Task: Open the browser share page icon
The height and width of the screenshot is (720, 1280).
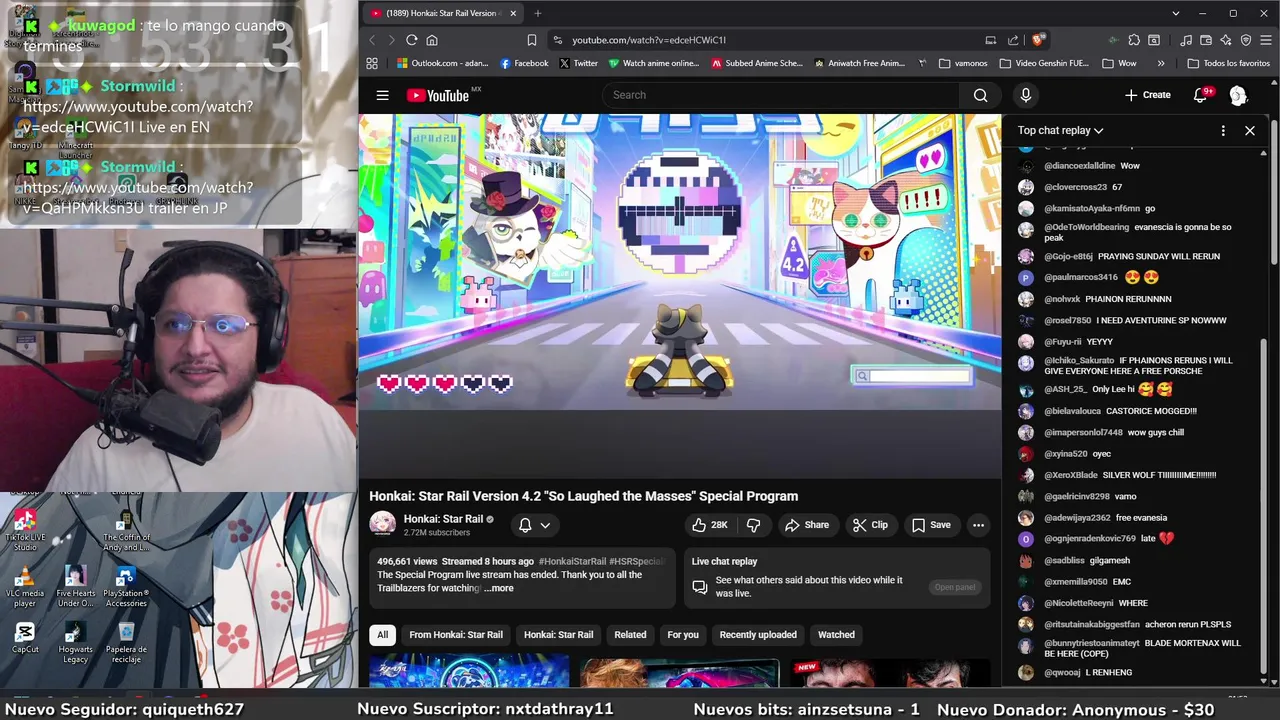Action: coord(1013,40)
